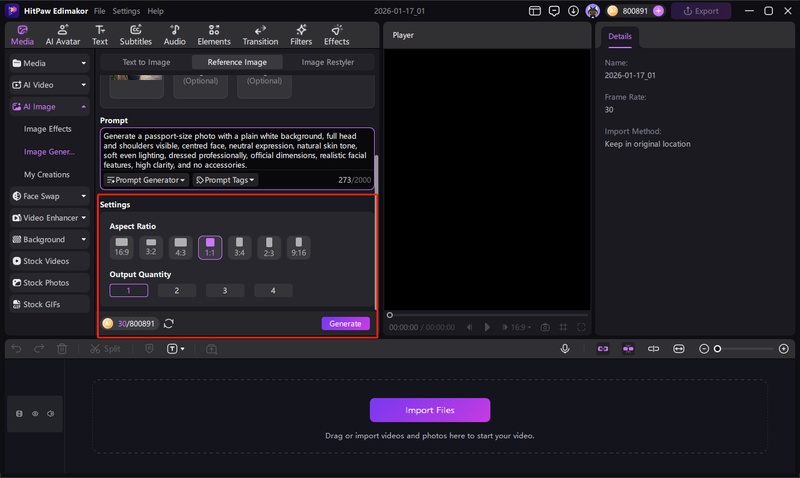This screenshot has width=800, height=478.
Task: Open the AI Avatar tool tab
Action: point(62,35)
